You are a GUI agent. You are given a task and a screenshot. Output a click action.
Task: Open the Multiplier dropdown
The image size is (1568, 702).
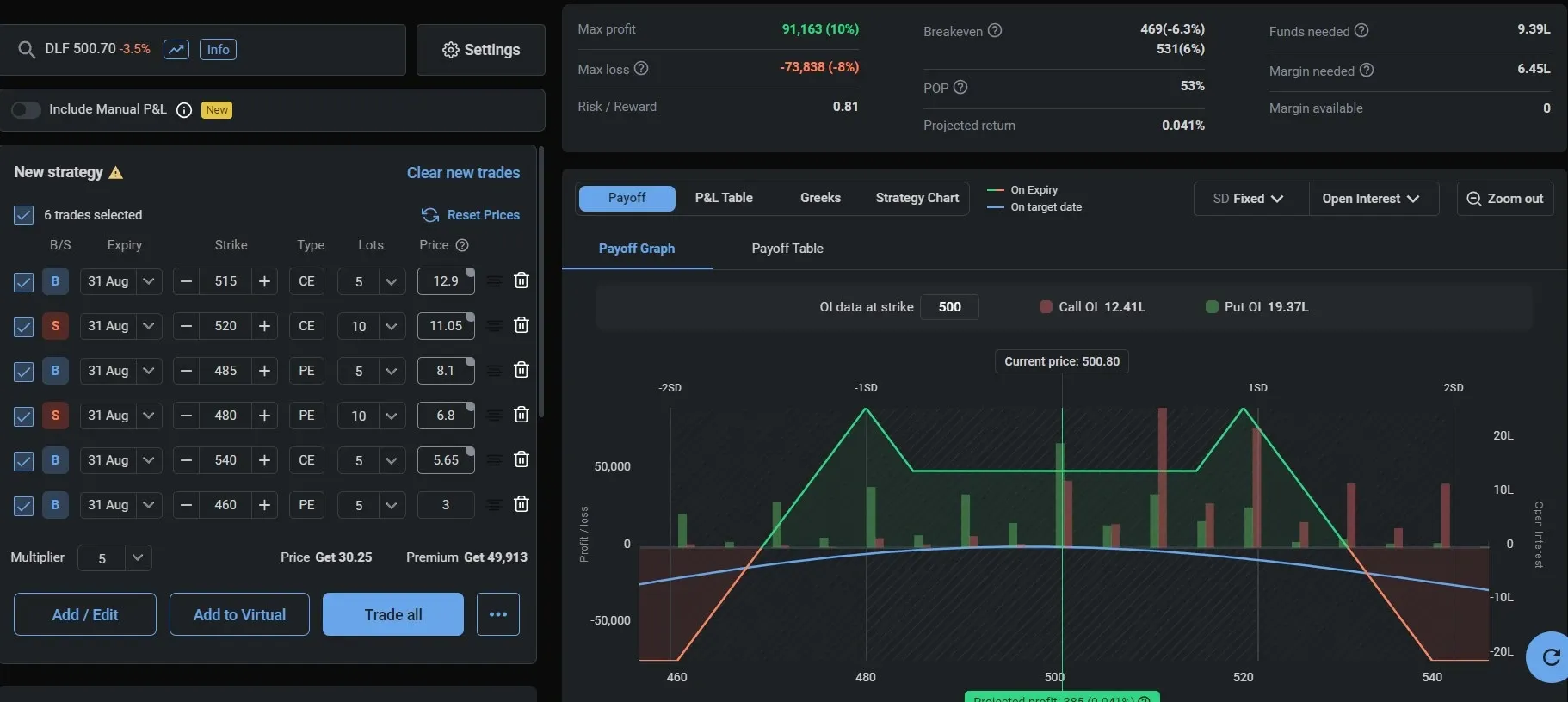click(x=138, y=557)
